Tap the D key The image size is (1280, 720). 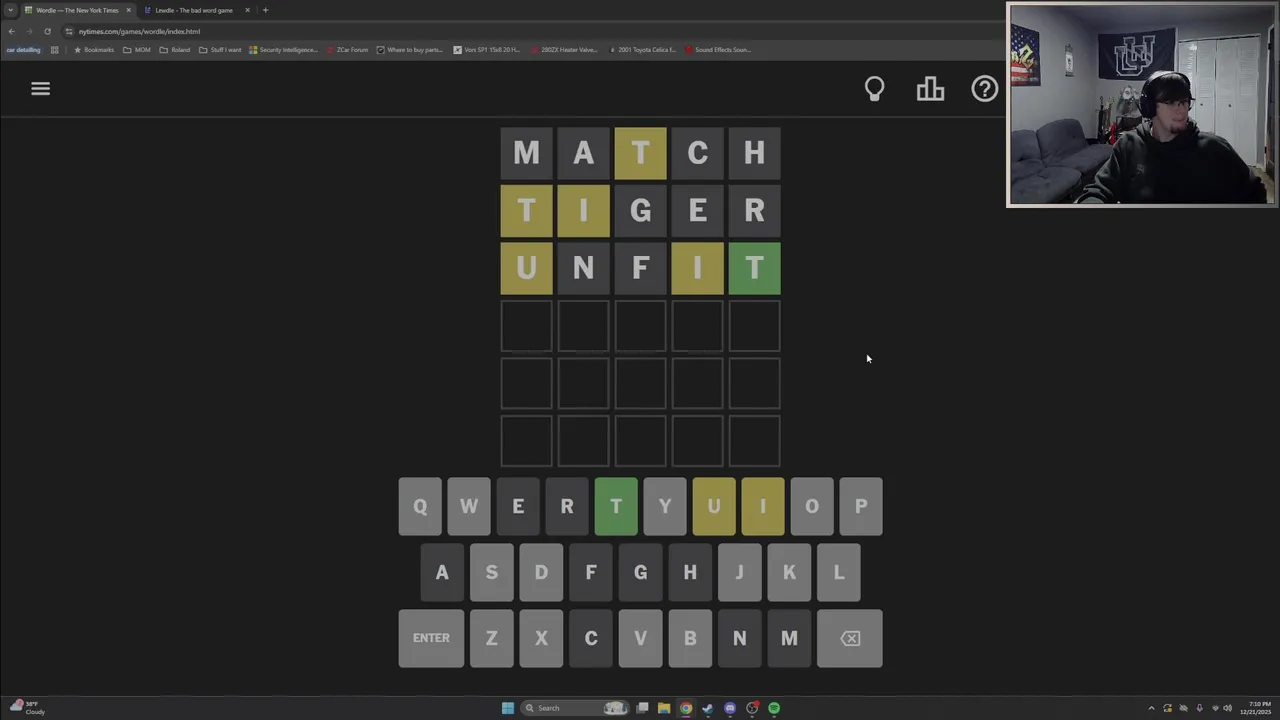[541, 572]
